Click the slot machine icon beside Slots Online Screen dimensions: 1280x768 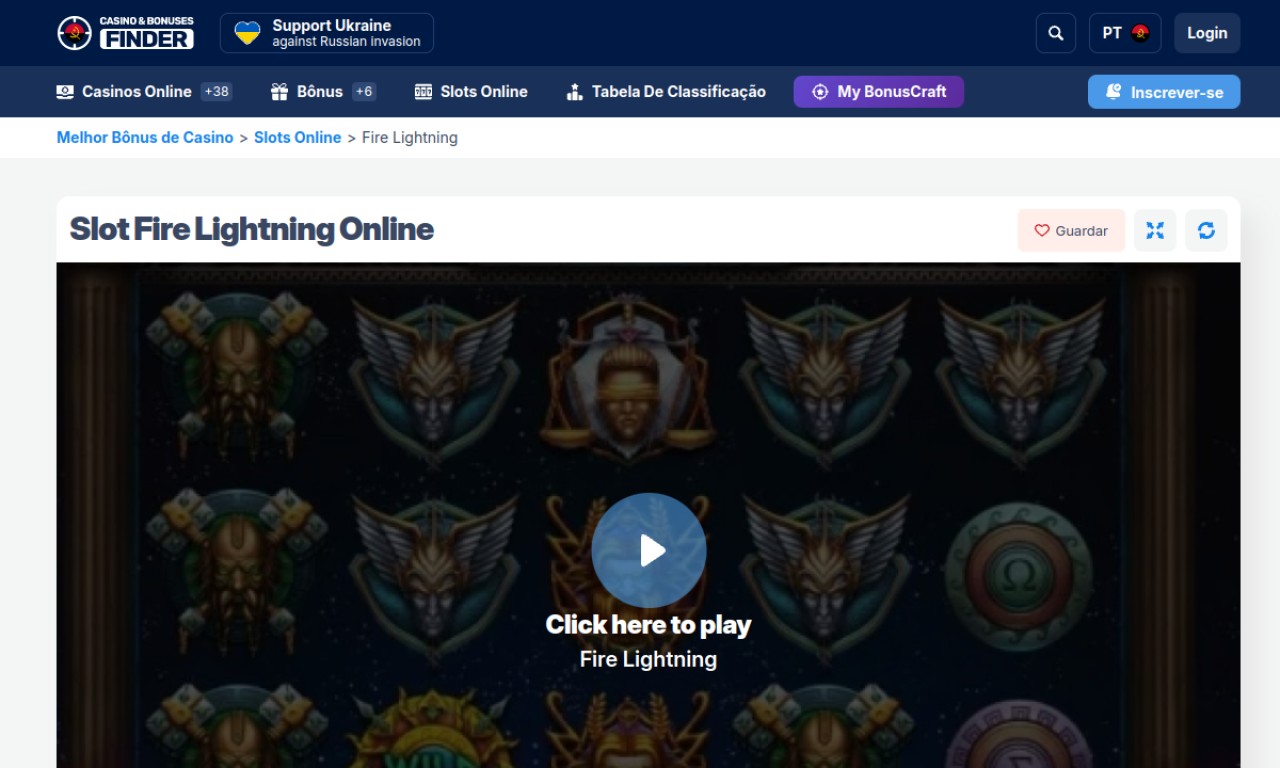[x=423, y=92]
